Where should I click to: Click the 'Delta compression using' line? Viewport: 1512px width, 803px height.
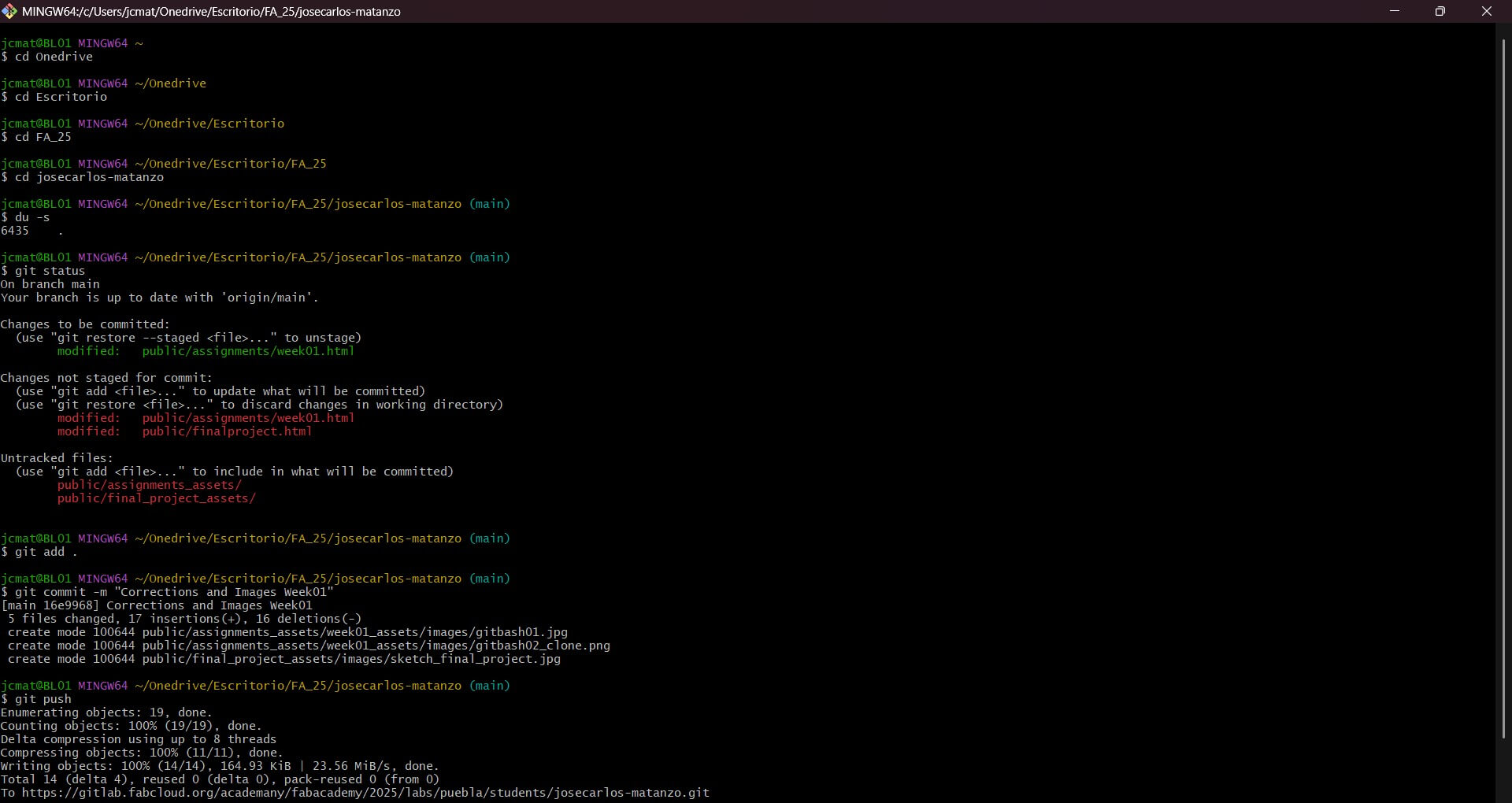click(x=139, y=739)
